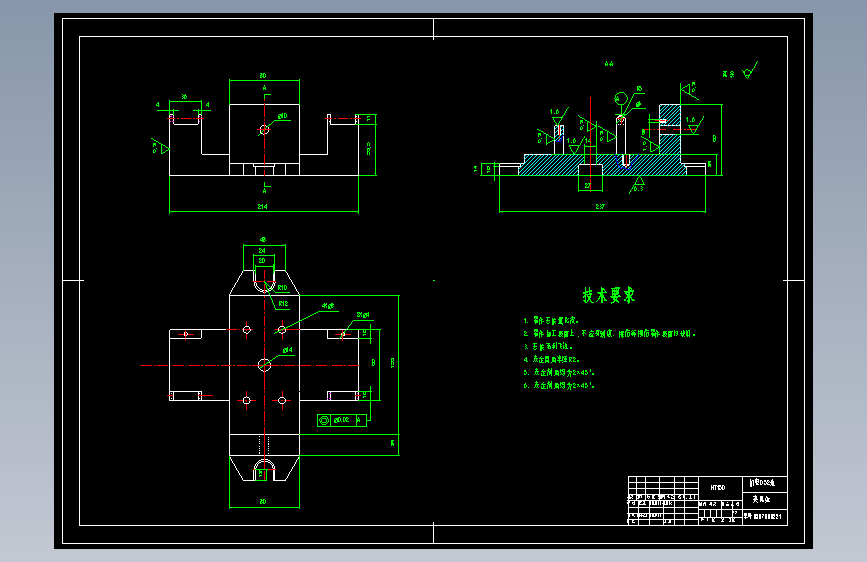
Task: Click the A-A section view title
Action: pos(609,64)
